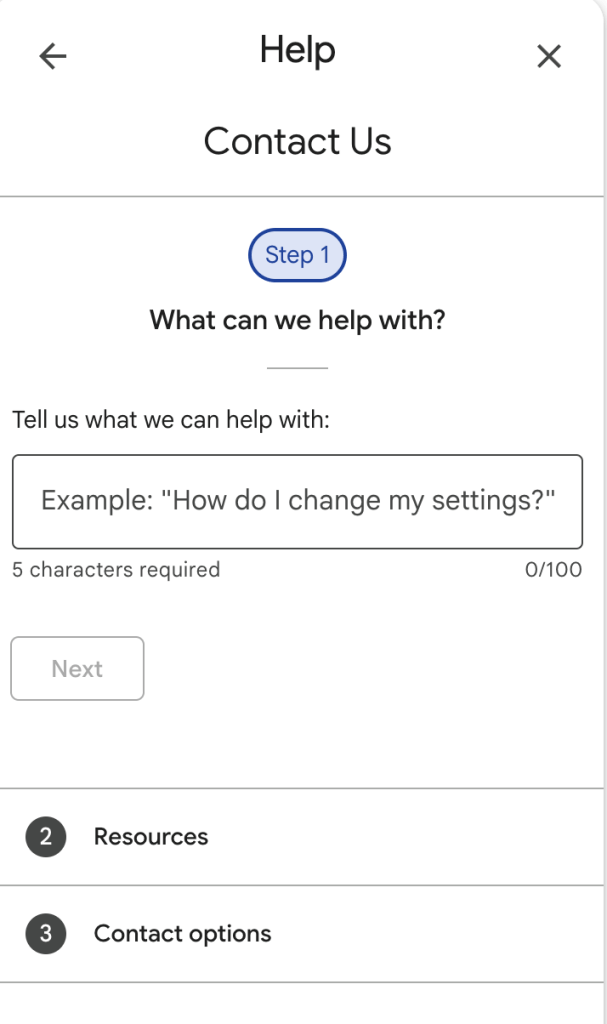Click the Help title text
Viewport: 607px width, 1024px height.
(297, 50)
